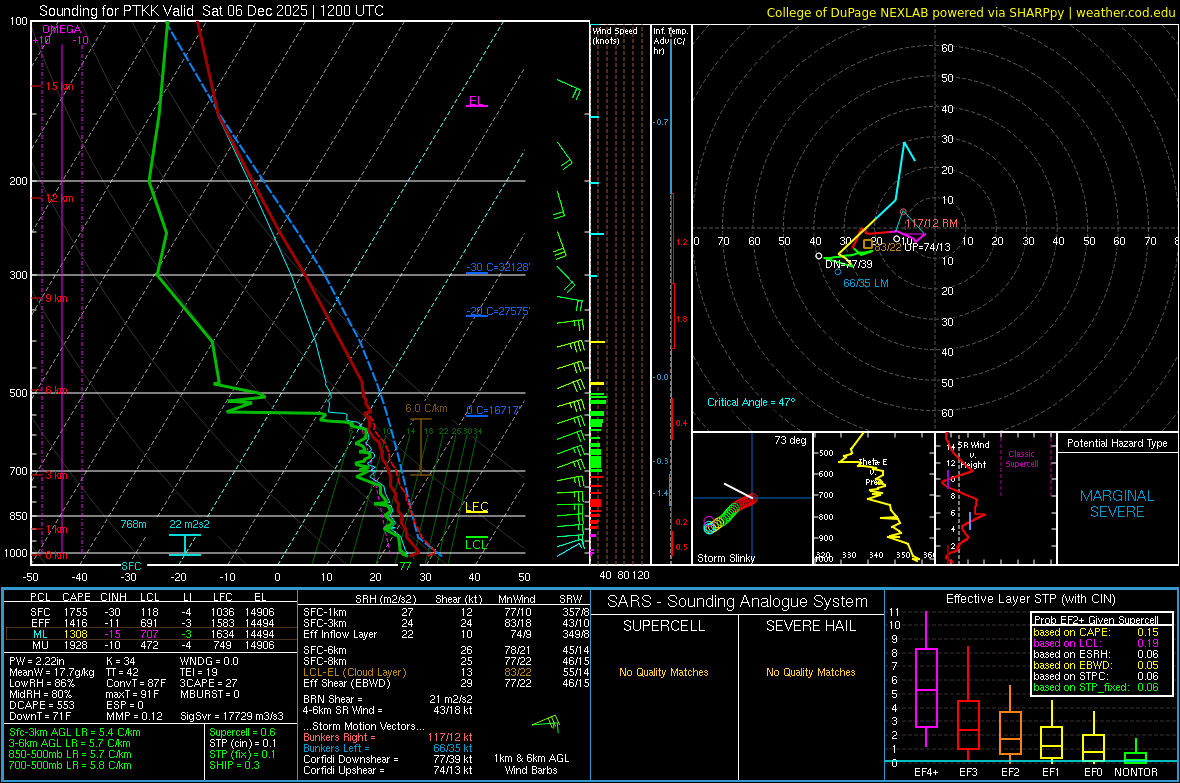Click the 'PW = 2.22in' value

click(37, 661)
